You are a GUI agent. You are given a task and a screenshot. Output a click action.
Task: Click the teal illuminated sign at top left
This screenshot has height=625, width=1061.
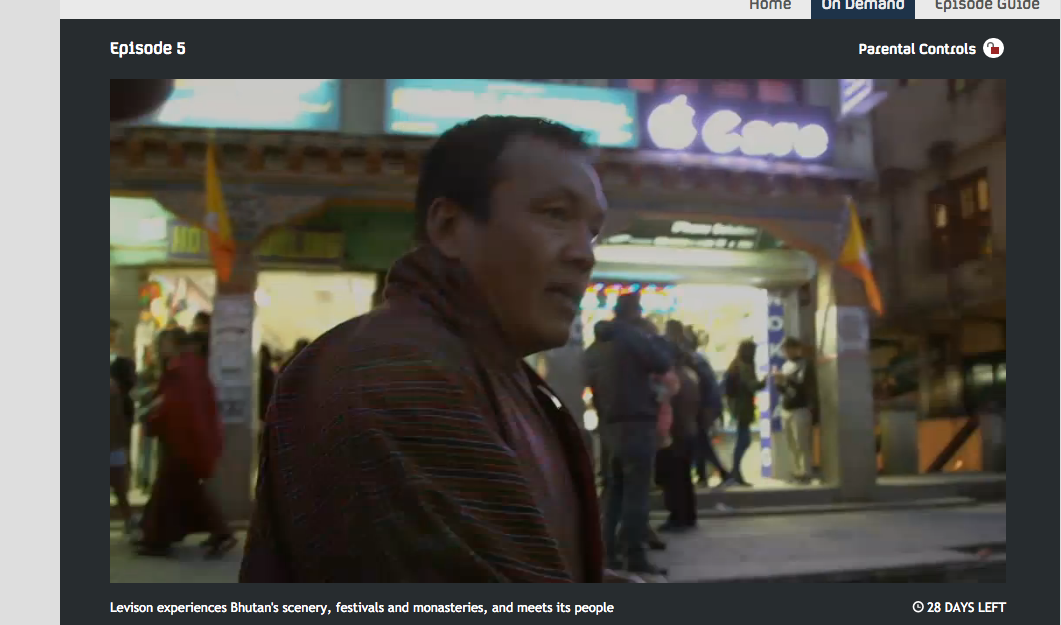(250, 103)
